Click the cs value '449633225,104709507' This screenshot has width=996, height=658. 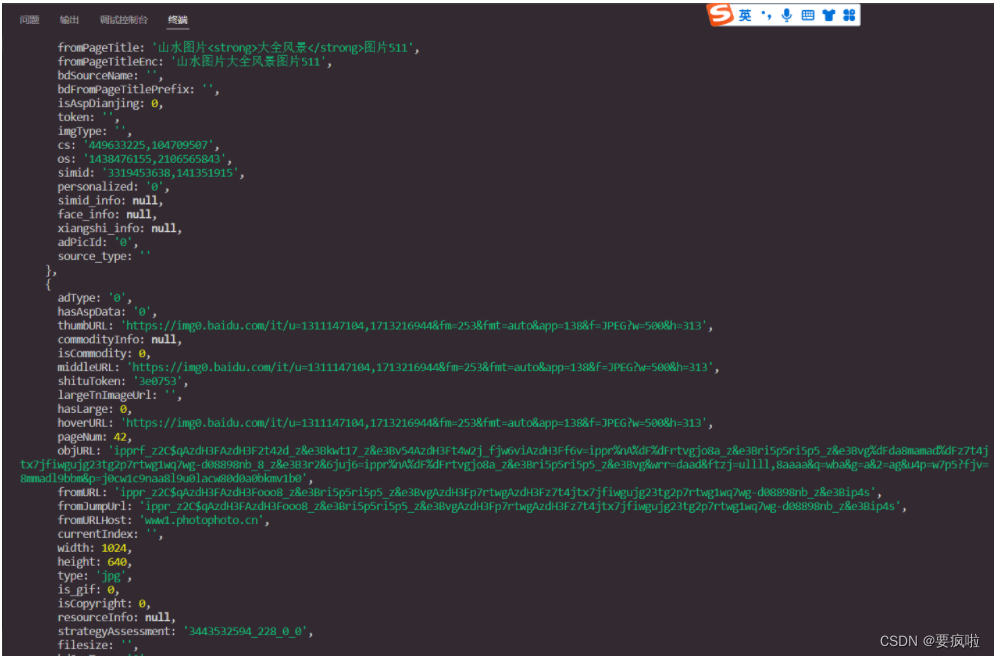pos(148,145)
